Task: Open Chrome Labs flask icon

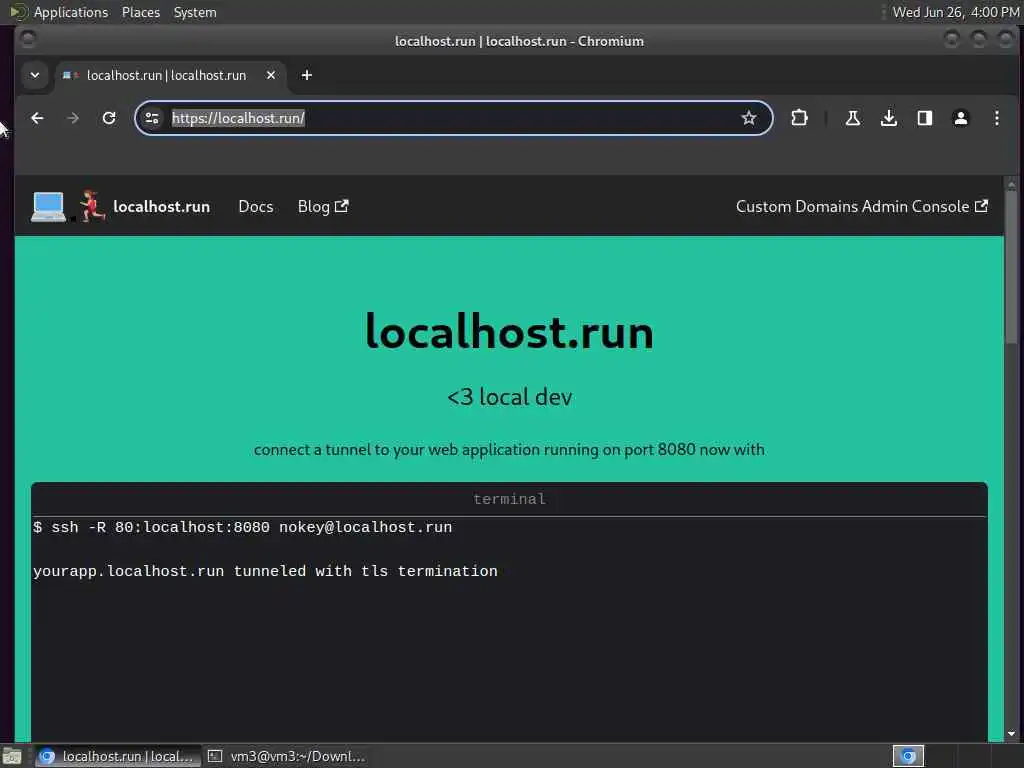Action: (852, 118)
